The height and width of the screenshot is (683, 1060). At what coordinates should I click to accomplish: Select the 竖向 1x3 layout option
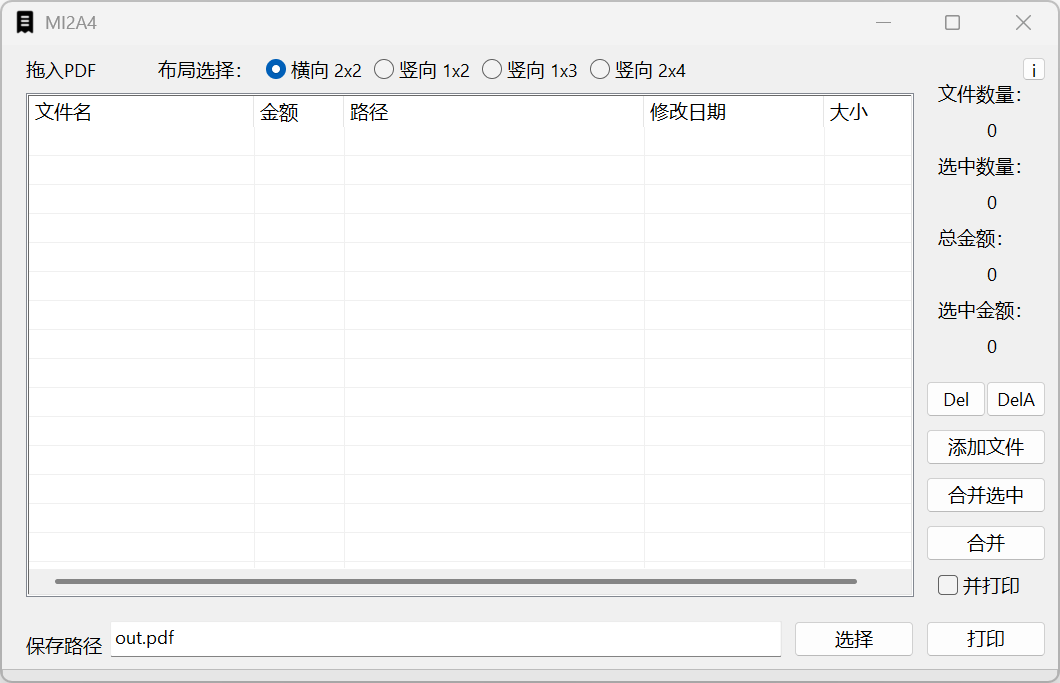(492, 70)
